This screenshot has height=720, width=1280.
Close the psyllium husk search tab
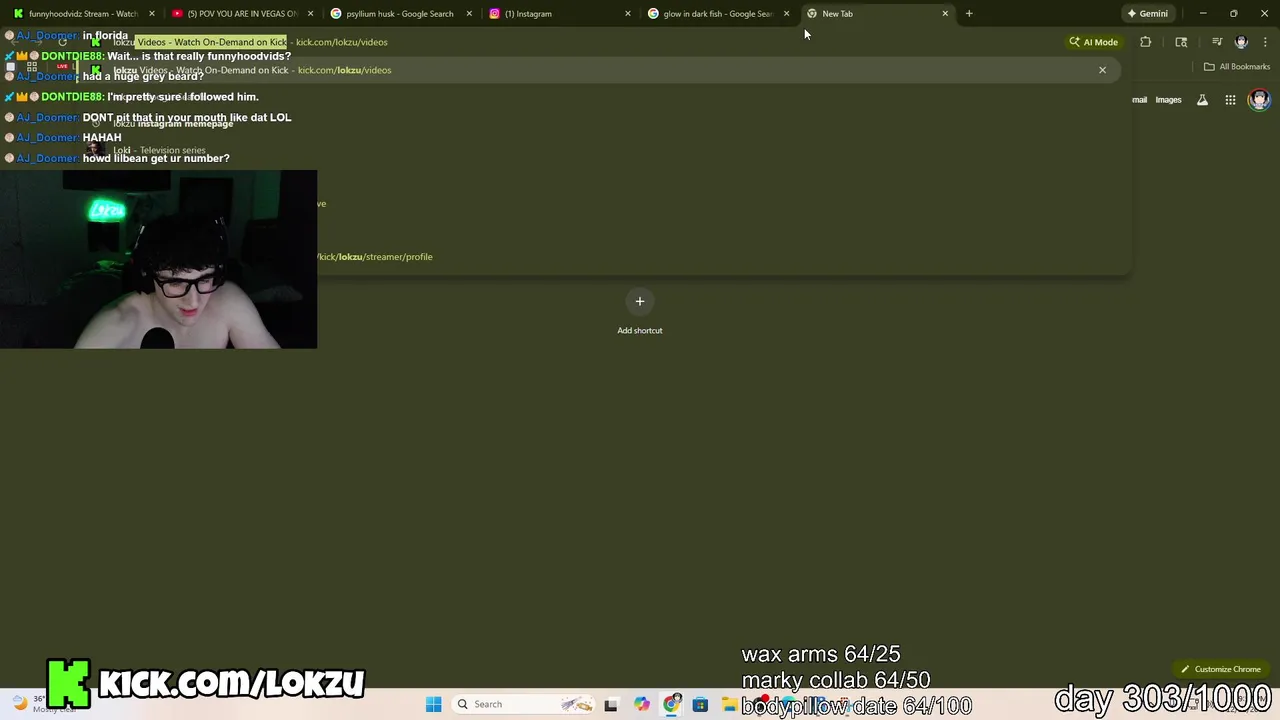pyautogui.click(x=469, y=13)
